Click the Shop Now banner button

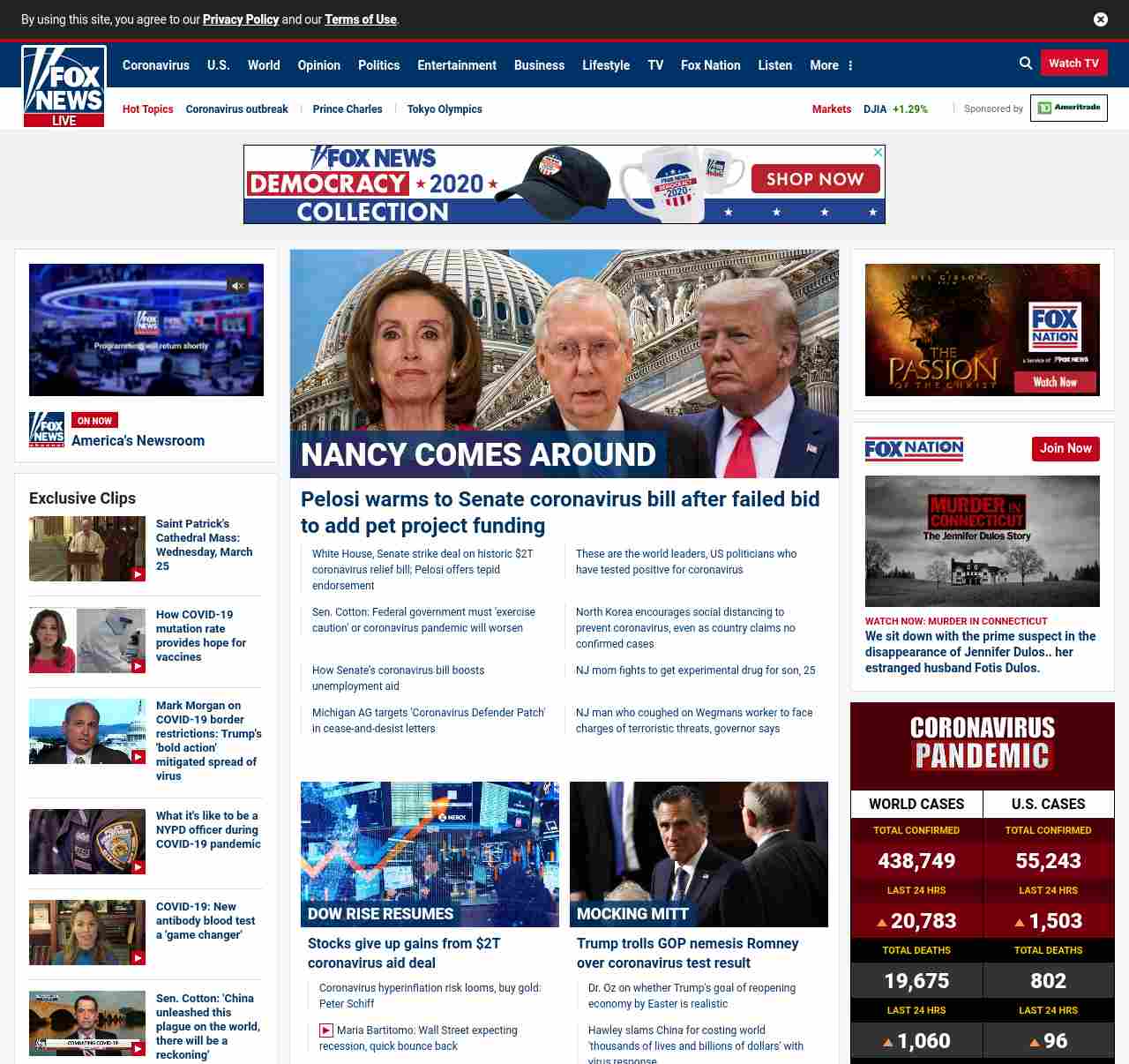pyautogui.click(x=815, y=179)
